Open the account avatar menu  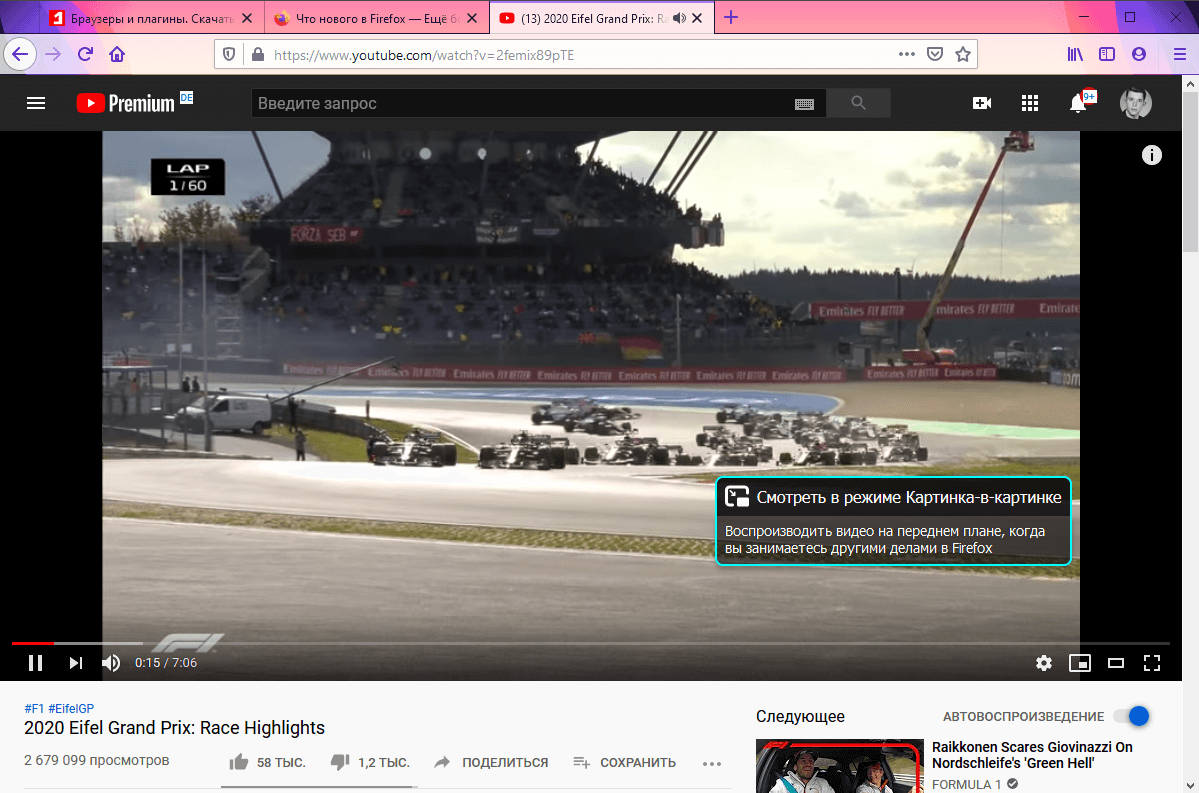click(1136, 103)
